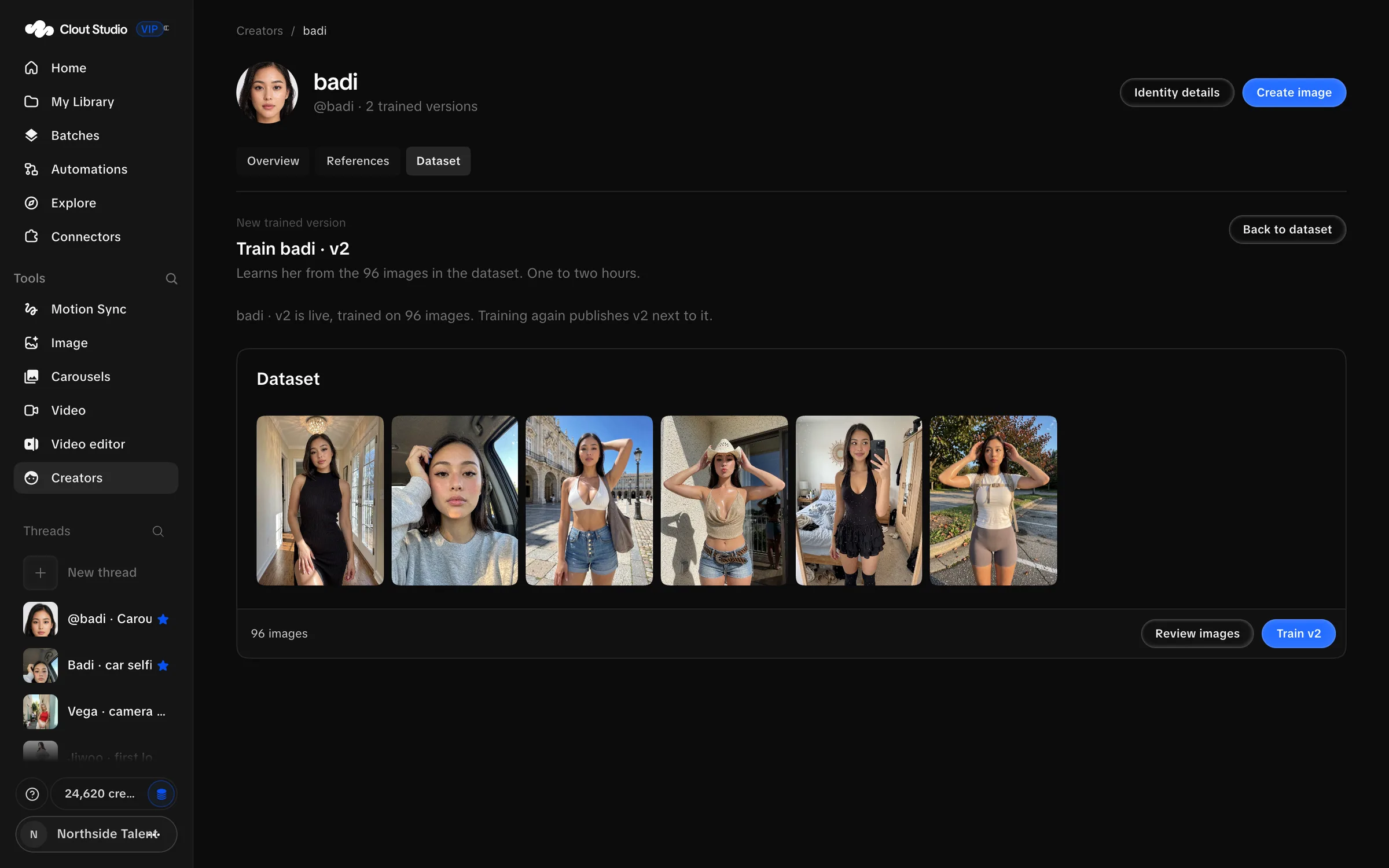The height and width of the screenshot is (868, 1389).
Task: Click the Train v2 button
Action: (x=1299, y=634)
